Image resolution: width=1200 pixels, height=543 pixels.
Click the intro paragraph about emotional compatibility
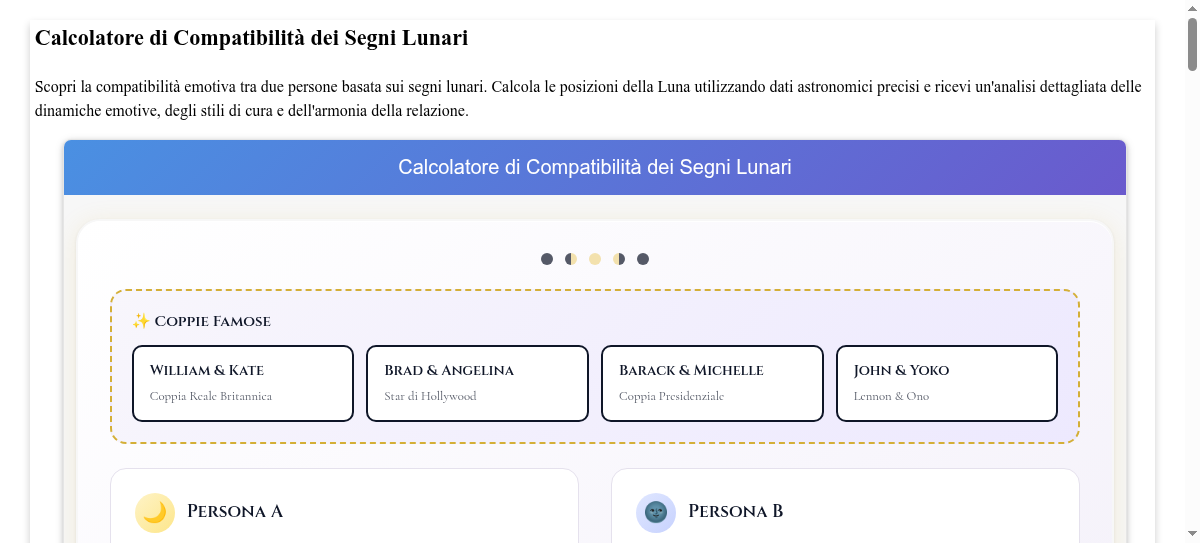point(588,99)
